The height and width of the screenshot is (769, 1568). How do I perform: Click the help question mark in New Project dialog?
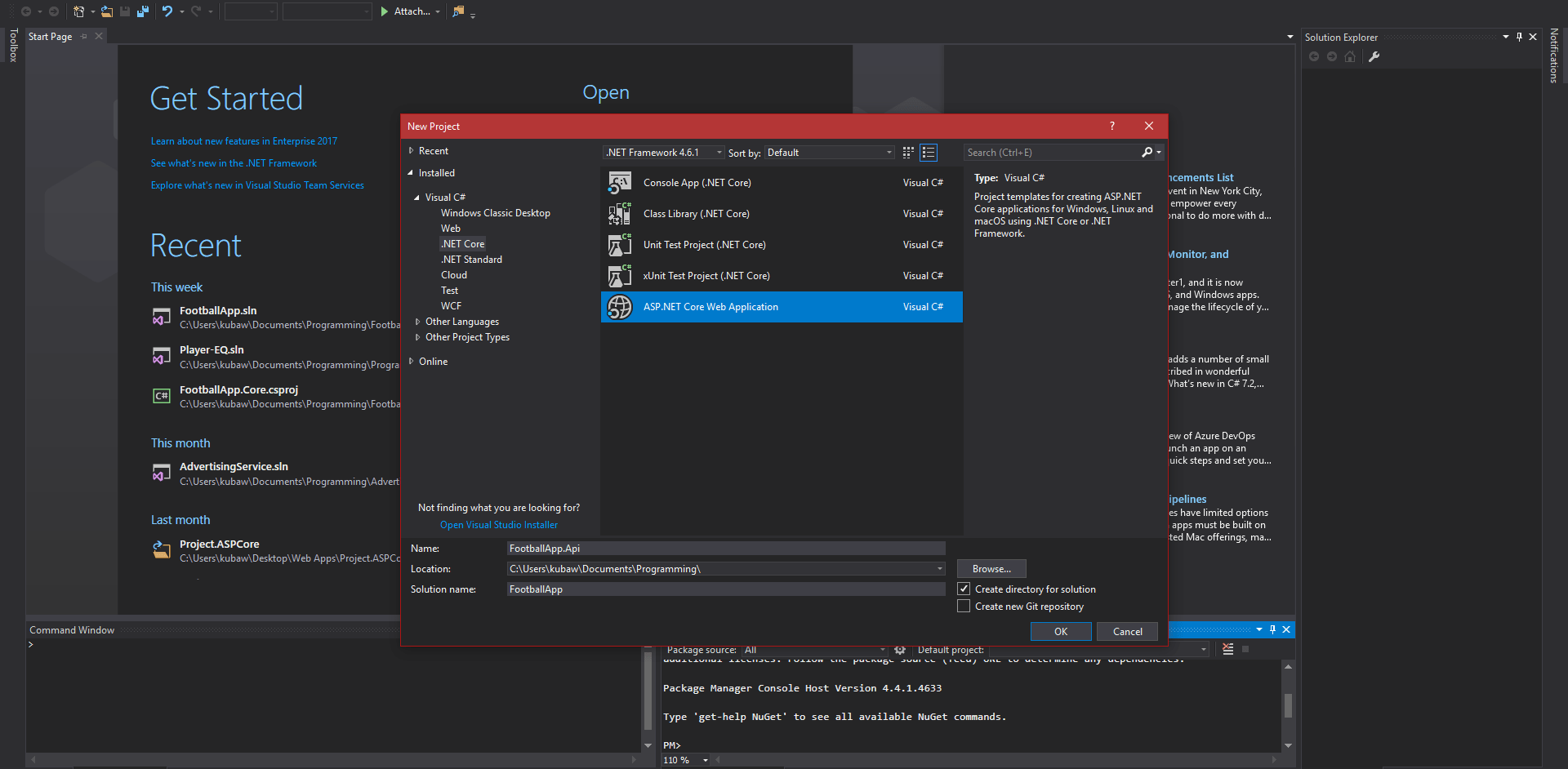(x=1111, y=126)
